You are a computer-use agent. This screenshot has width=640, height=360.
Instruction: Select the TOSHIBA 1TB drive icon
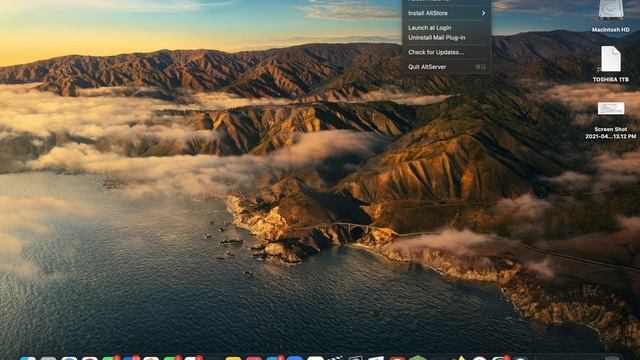coord(611,59)
